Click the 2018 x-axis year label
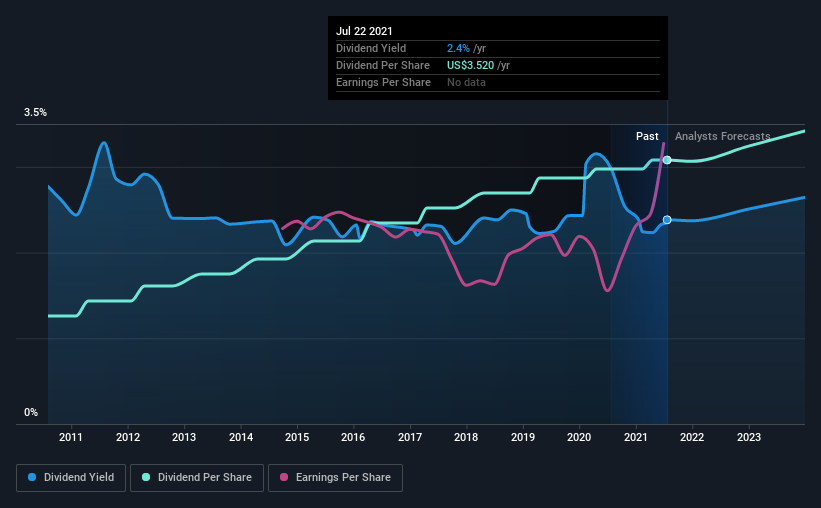Screen dimensions: 821x508 pyautogui.click(x=466, y=437)
